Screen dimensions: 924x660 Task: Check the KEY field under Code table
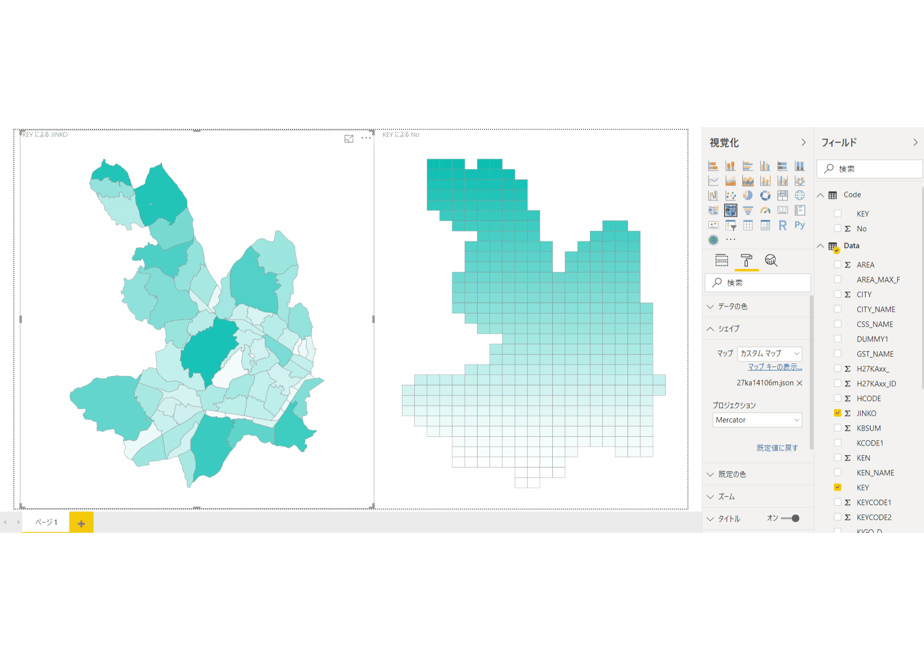(837, 213)
